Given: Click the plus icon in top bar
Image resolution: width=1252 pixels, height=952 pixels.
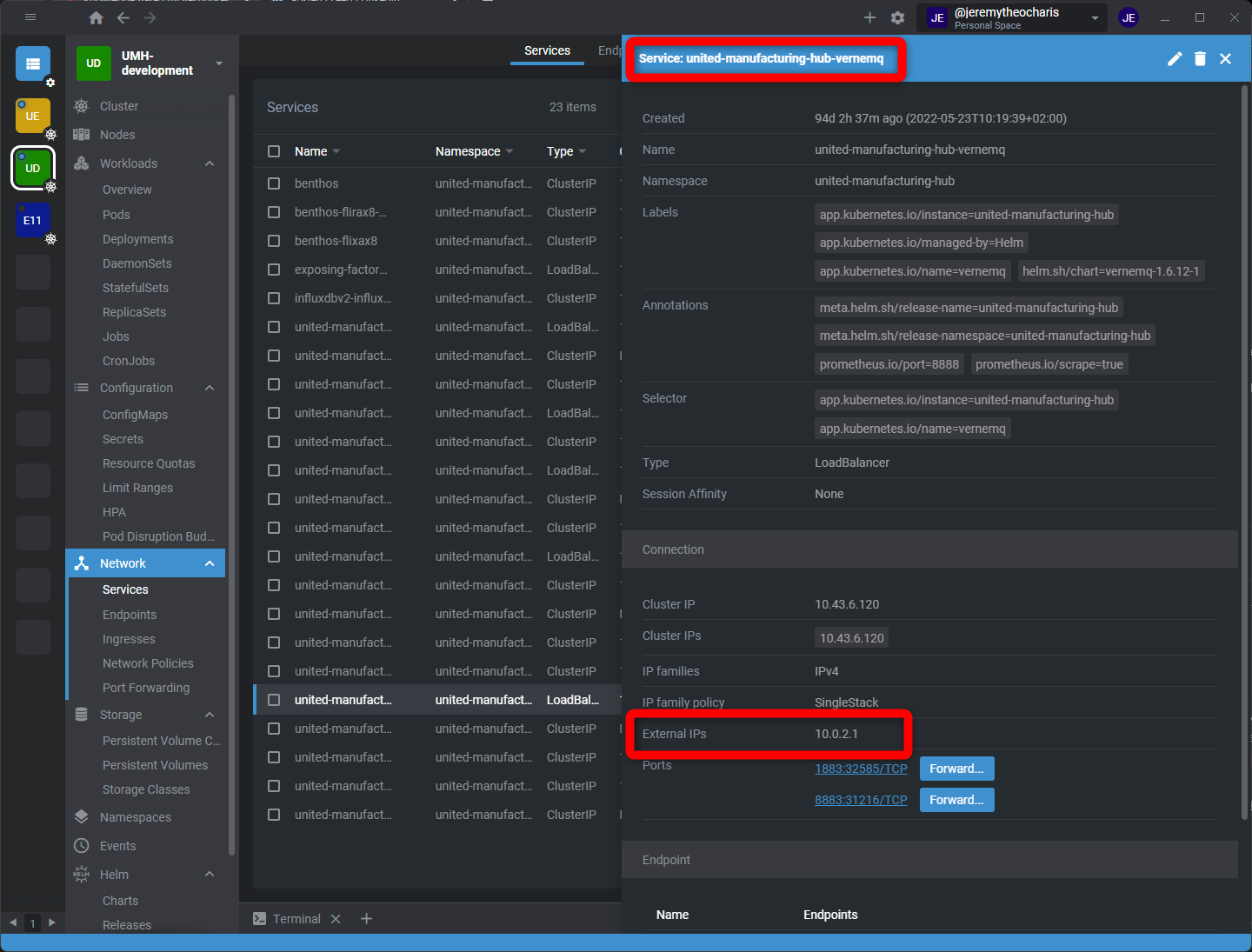Looking at the screenshot, I should tap(869, 17).
